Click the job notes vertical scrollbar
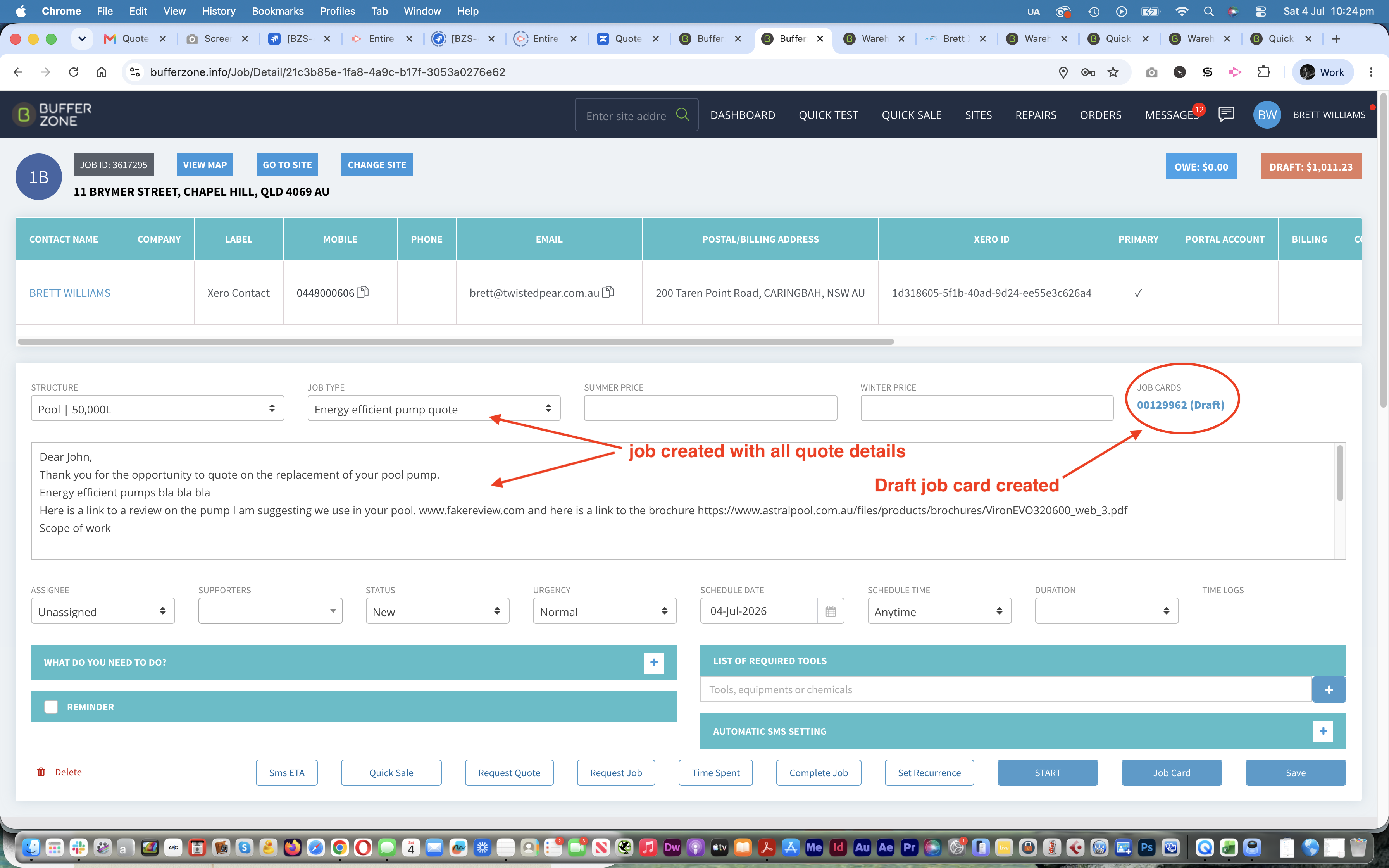Viewport: 1389px width, 868px height. [1340, 474]
